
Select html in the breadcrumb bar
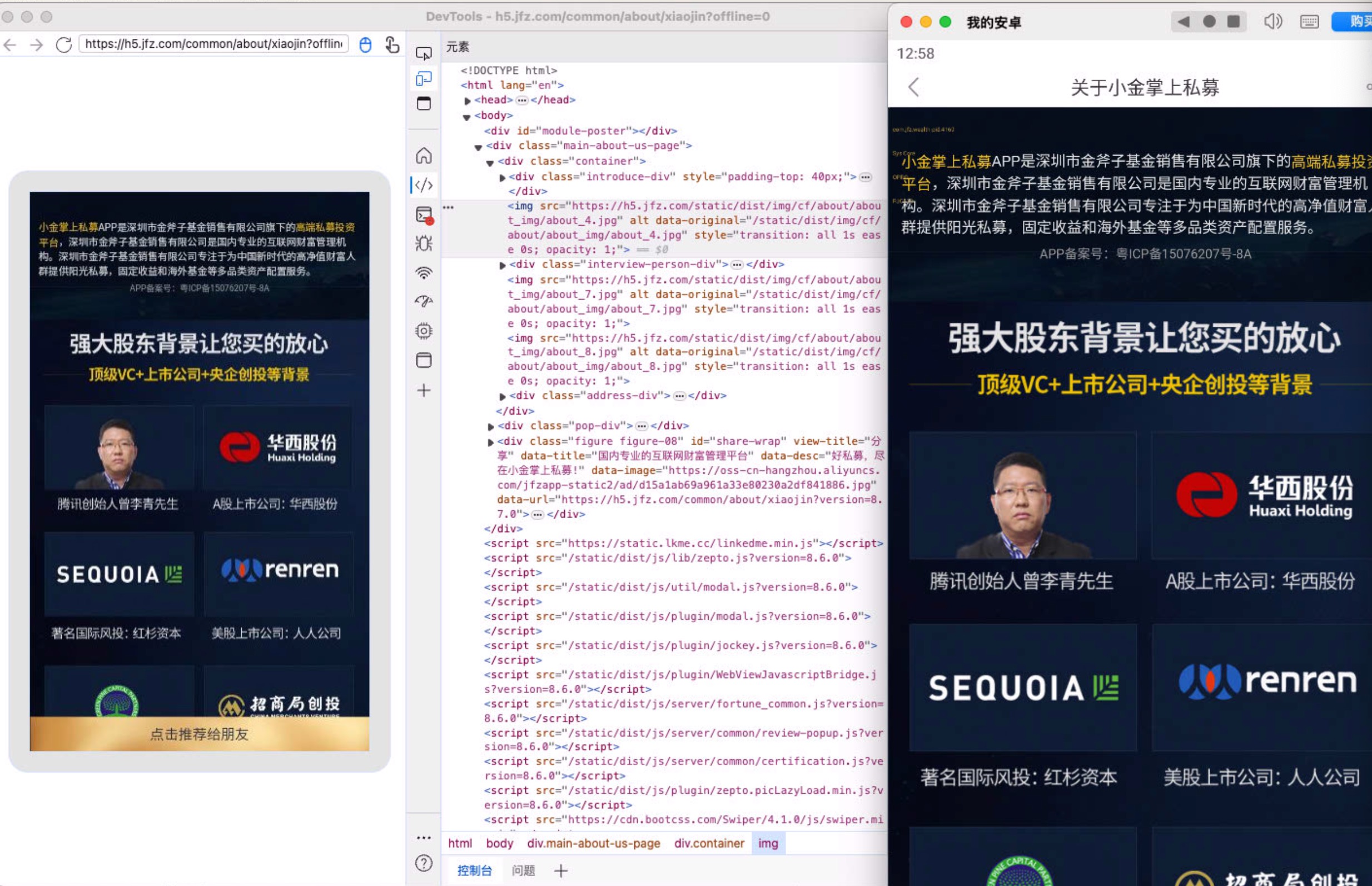click(460, 843)
